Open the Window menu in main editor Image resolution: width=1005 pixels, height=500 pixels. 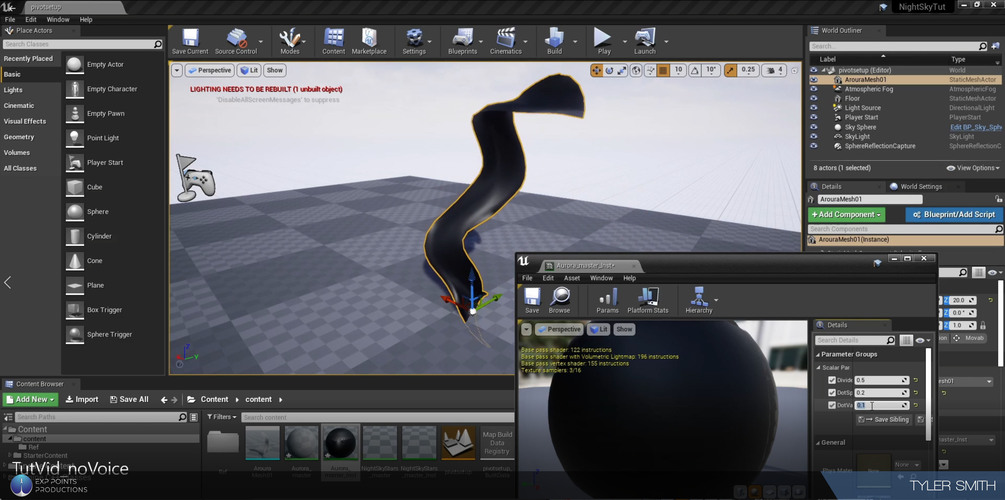point(58,20)
